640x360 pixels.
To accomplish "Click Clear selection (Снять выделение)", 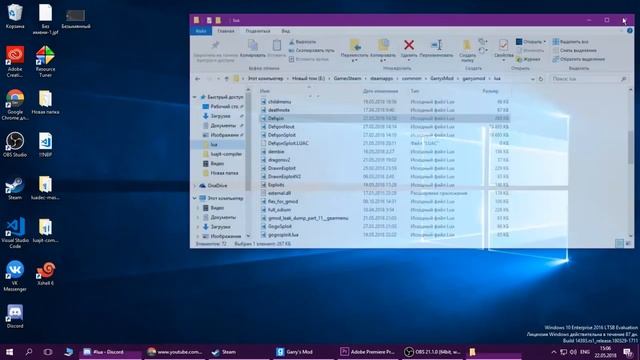I will (574, 50).
